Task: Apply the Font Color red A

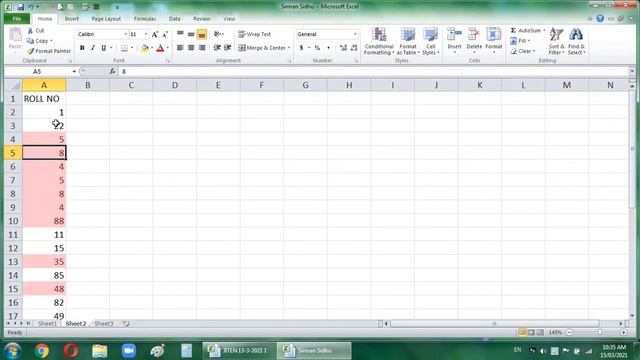Action: 160,48
